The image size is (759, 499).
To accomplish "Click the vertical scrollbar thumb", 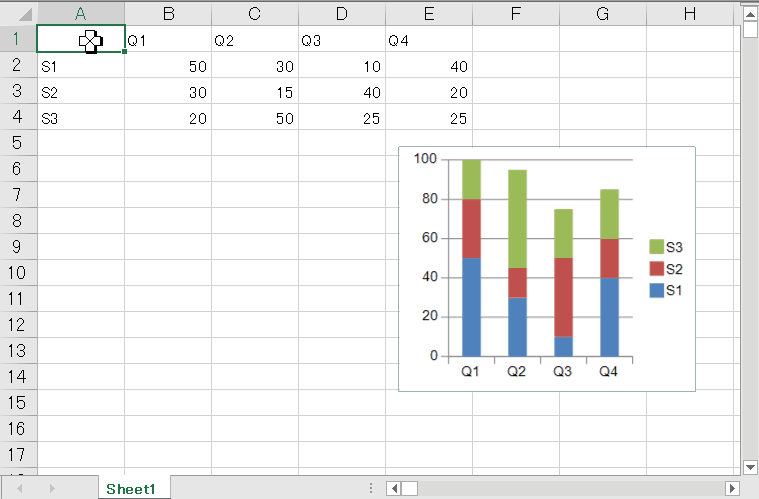I will pos(750,29).
